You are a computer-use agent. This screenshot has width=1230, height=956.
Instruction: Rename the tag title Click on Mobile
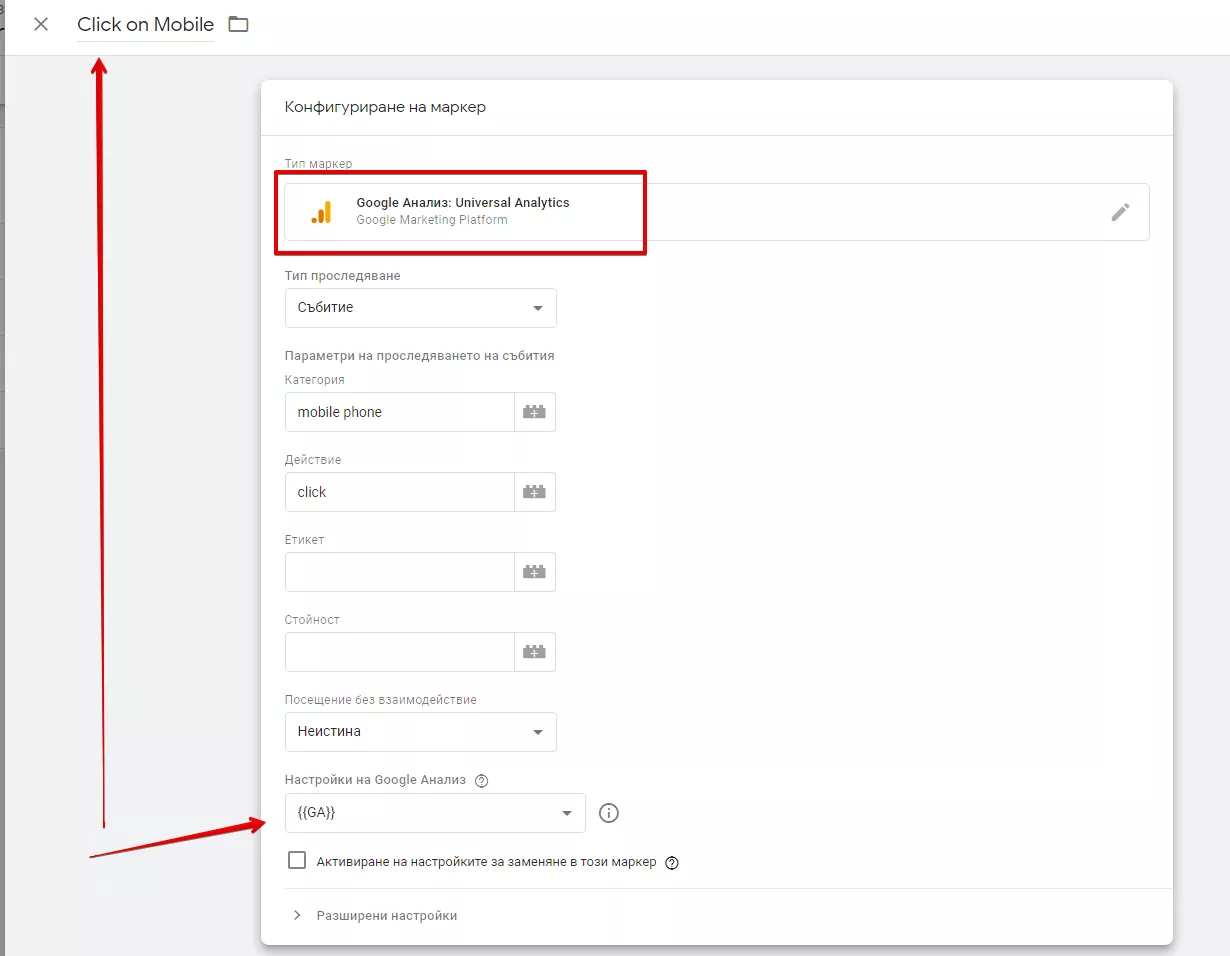pos(145,25)
